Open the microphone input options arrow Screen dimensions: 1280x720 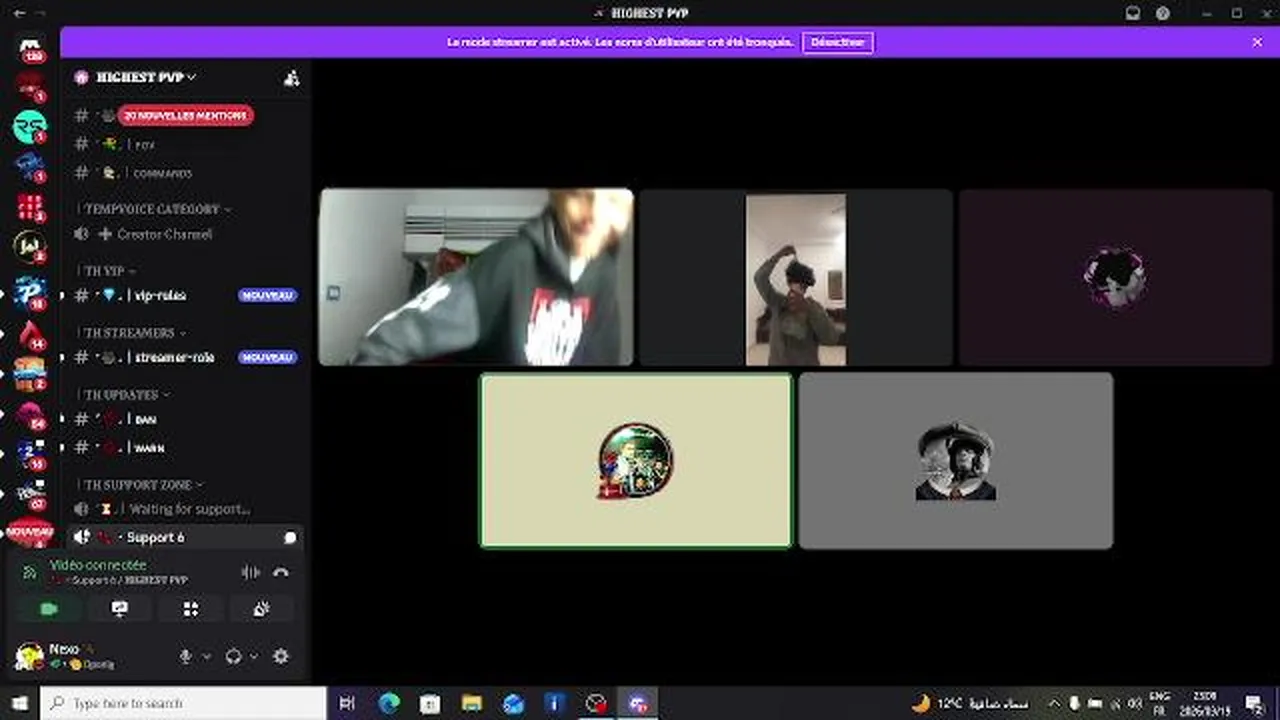[207, 656]
